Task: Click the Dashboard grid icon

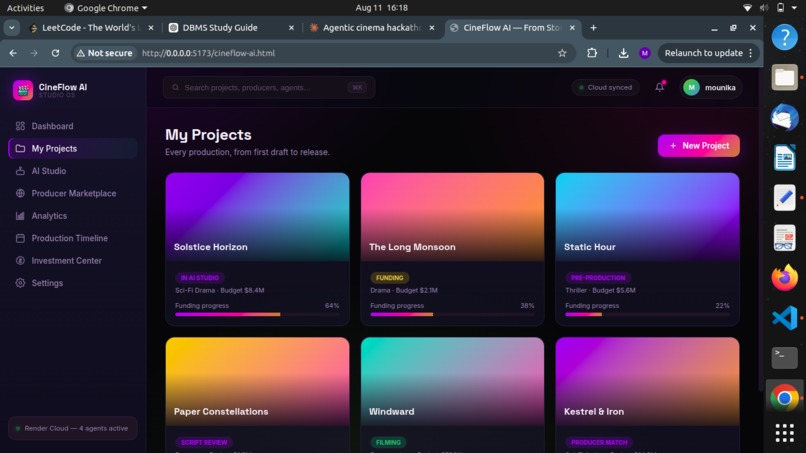Action: click(x=20, y=126)
